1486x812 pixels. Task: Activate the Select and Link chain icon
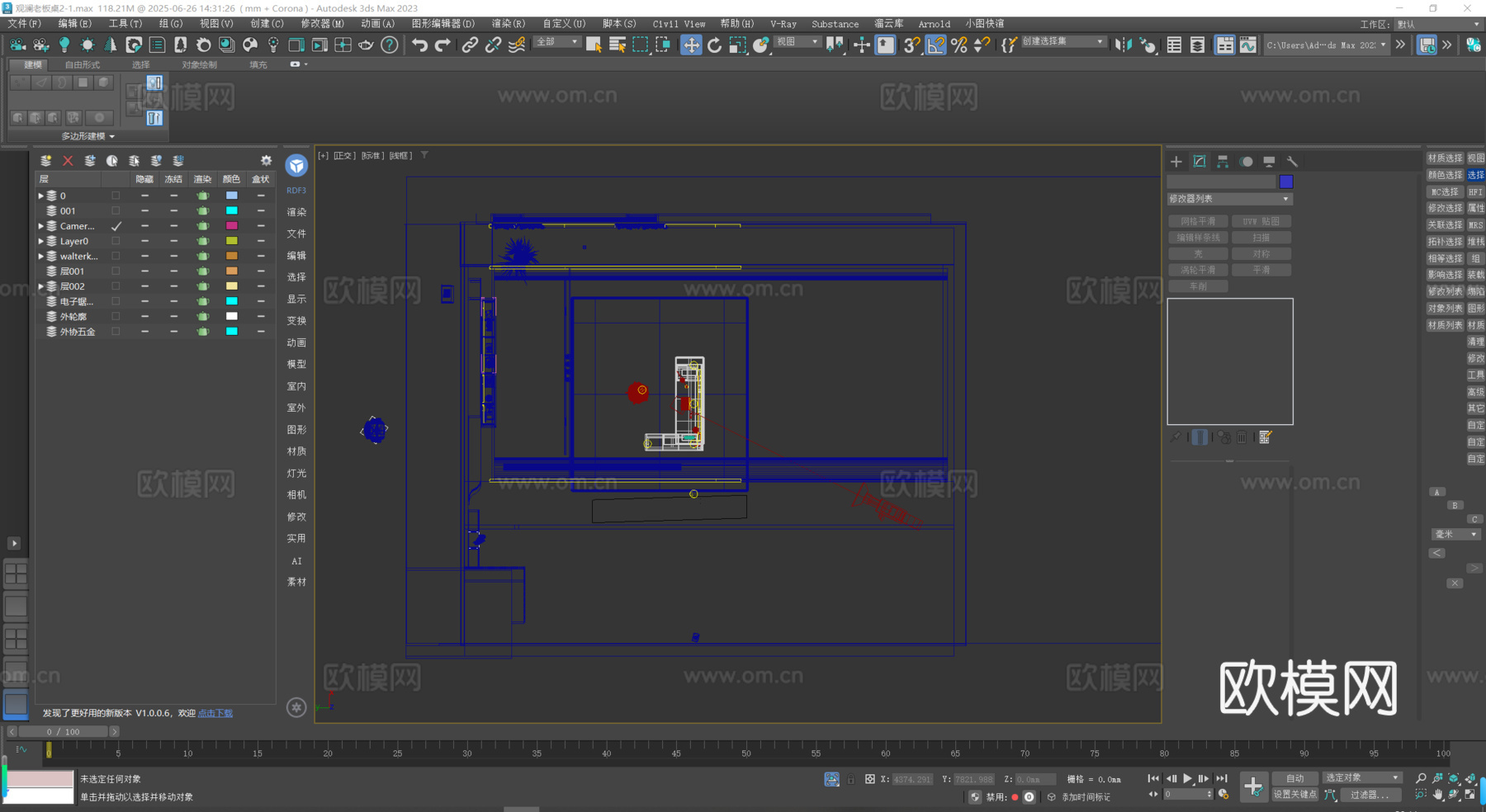470,45
